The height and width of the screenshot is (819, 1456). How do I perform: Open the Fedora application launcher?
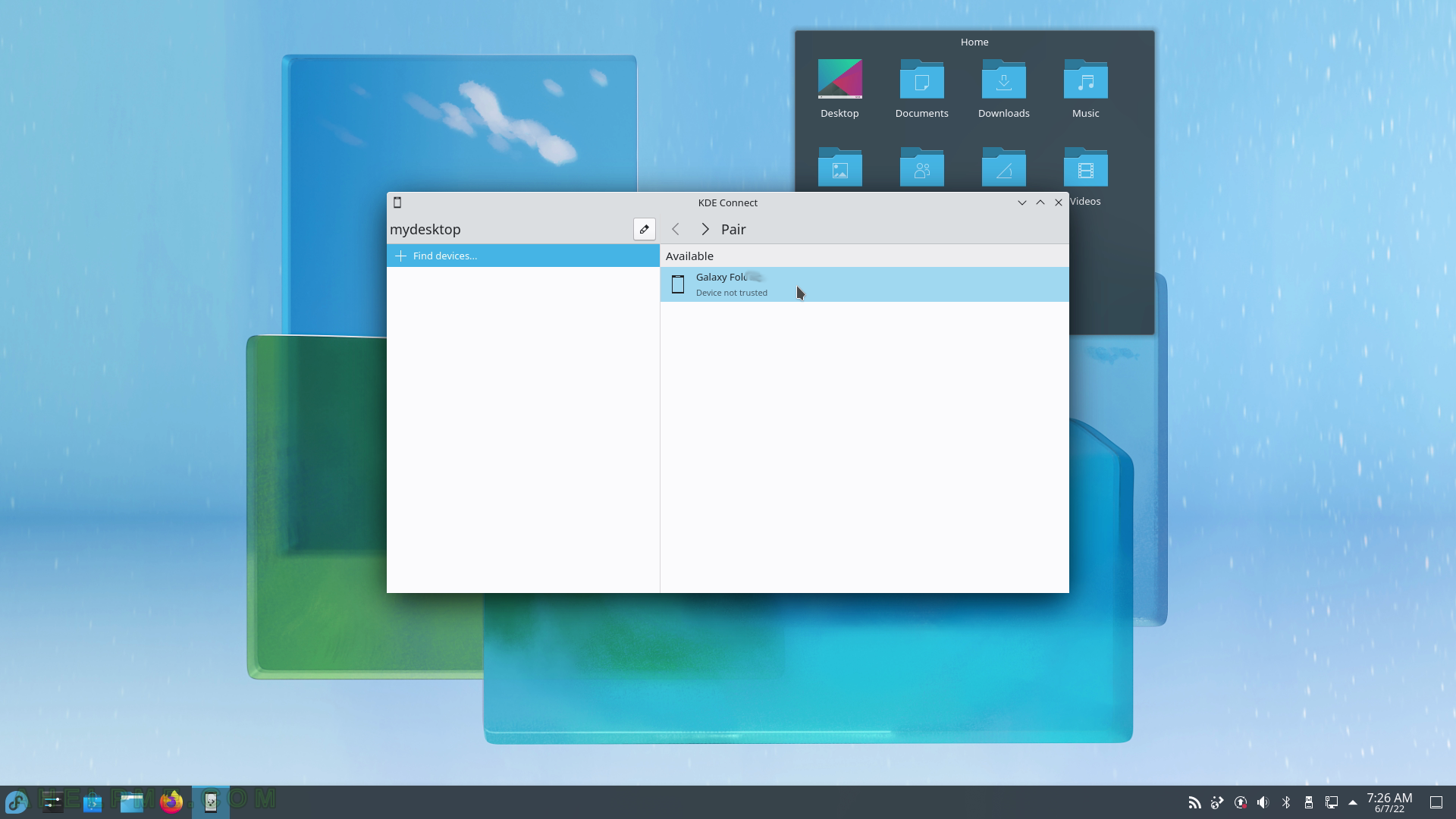pos(17,802)
